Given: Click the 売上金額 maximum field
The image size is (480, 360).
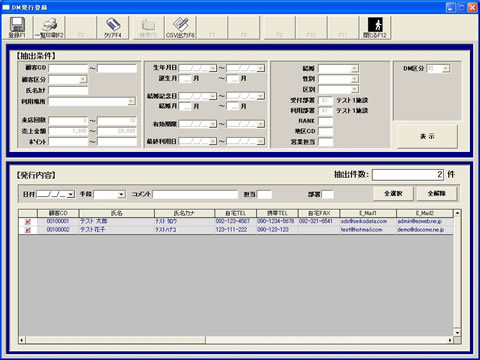Looking at the screenshot, I should (117, 131).
